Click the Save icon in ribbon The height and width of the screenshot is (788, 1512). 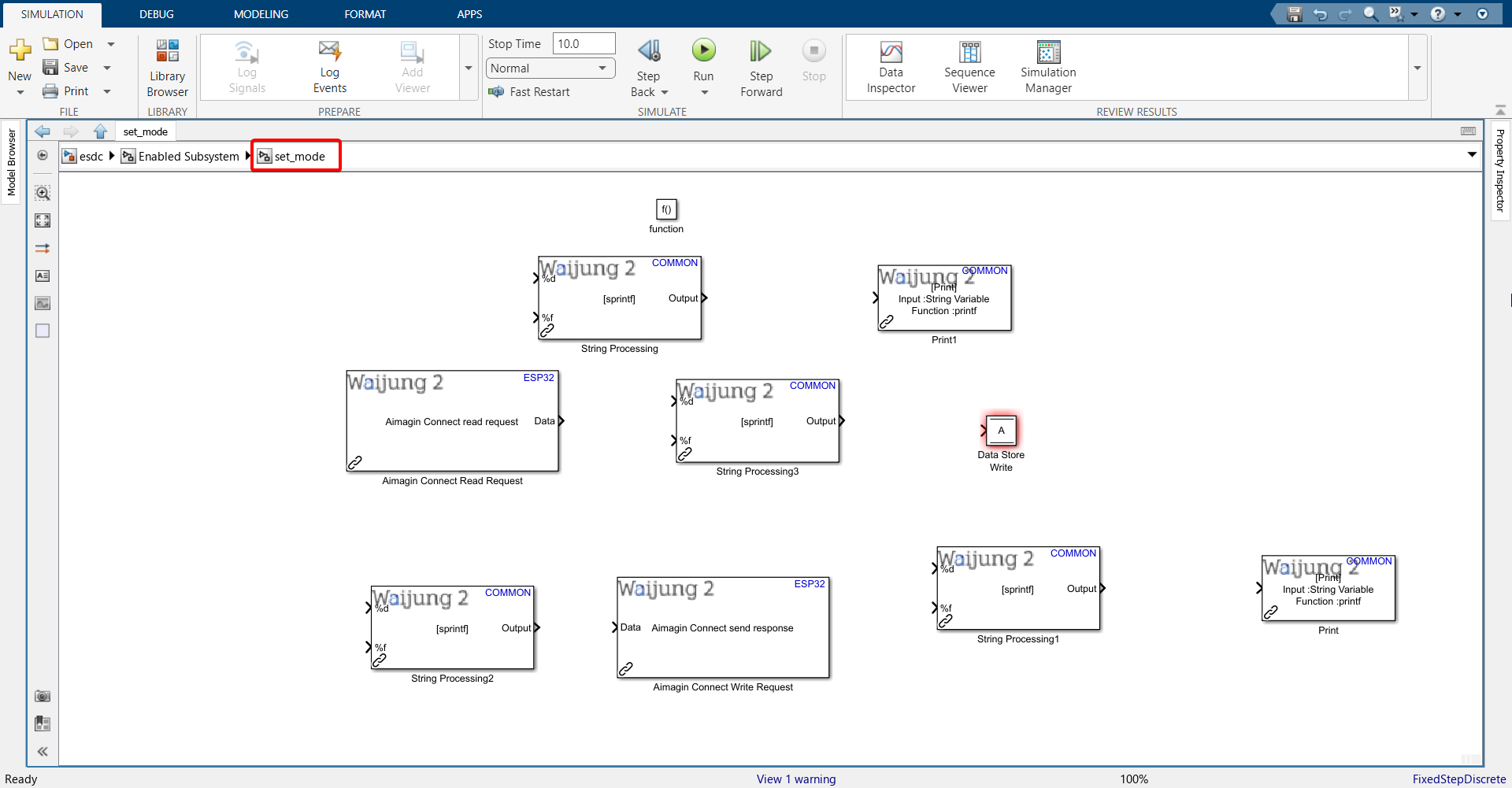50,68
